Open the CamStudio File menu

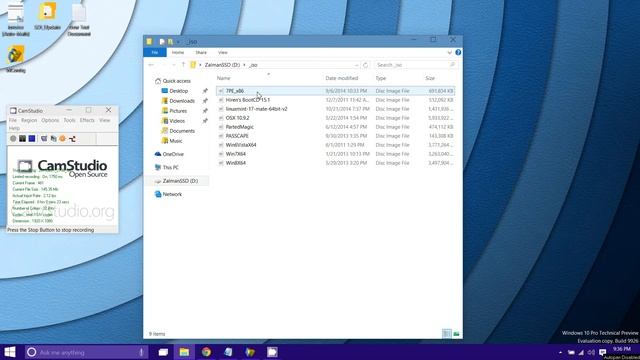pos(13,120)
